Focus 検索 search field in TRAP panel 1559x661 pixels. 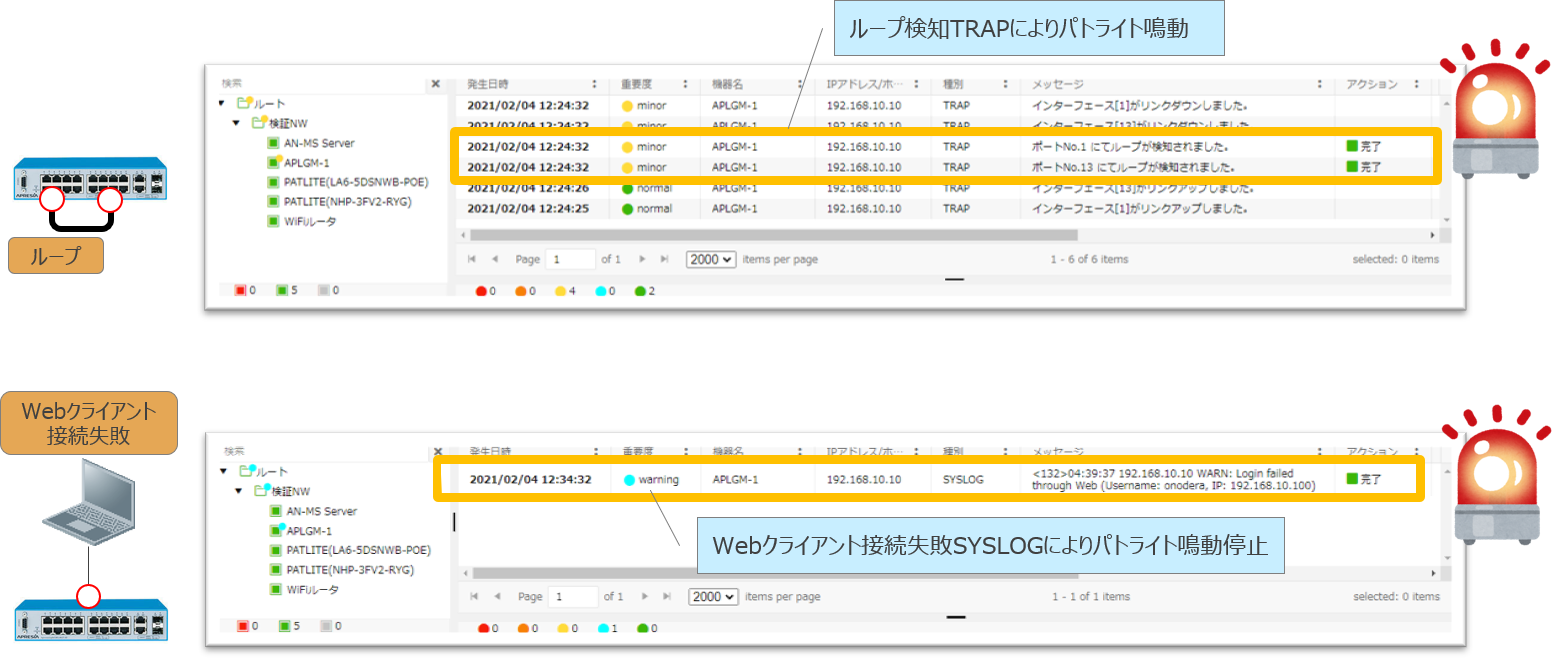click(x=323, y=85)
